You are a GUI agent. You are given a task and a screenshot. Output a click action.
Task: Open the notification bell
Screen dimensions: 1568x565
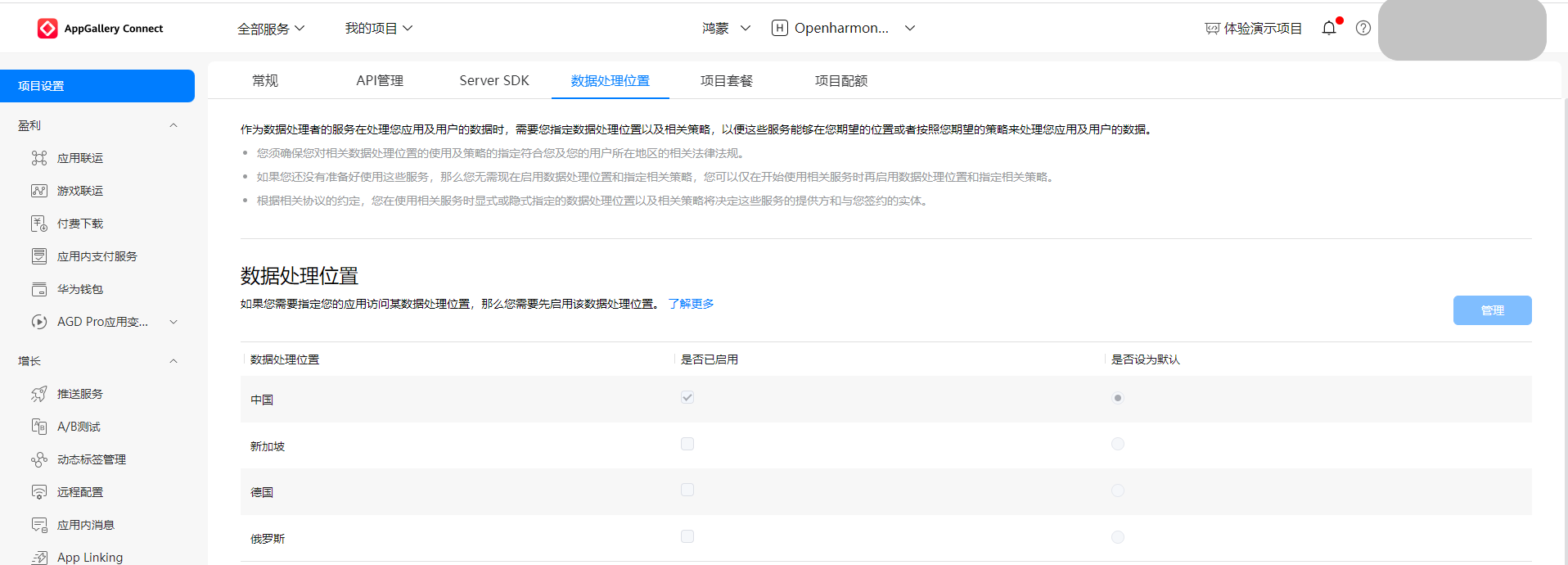[1329, 28]
